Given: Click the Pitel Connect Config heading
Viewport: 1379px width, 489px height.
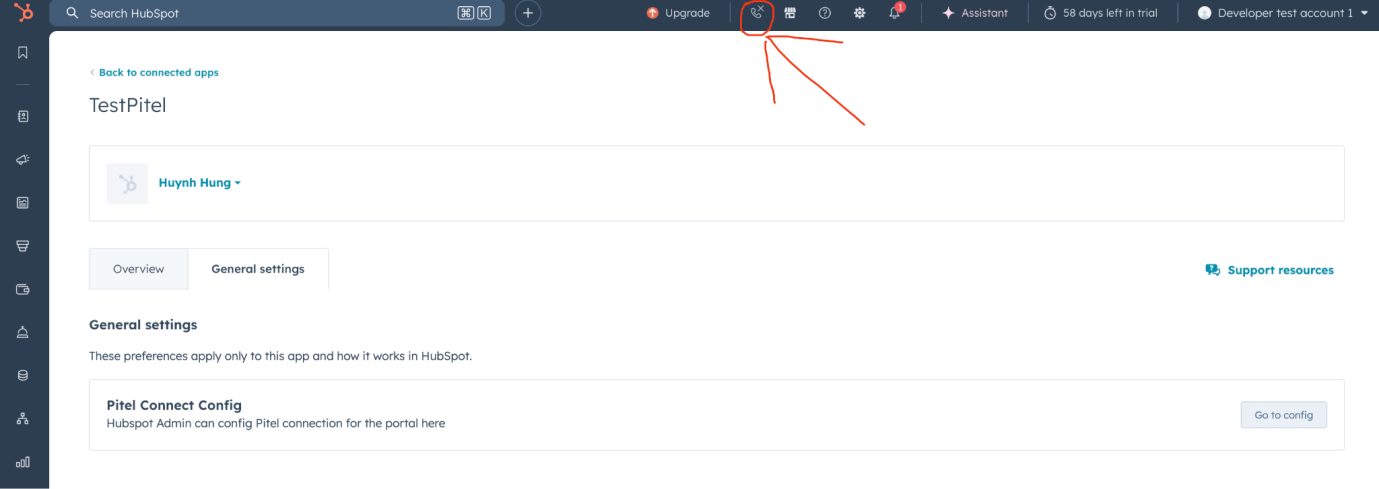Looking at the screenshot, I should click(174, 405).
